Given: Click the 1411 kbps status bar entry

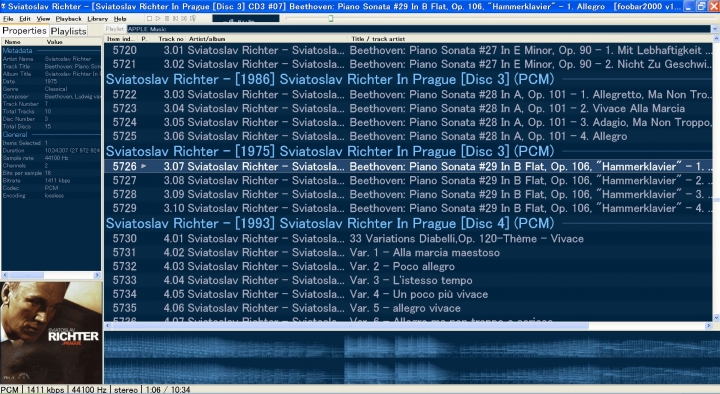Looking at the screenshot, I should tap(45, 389).
